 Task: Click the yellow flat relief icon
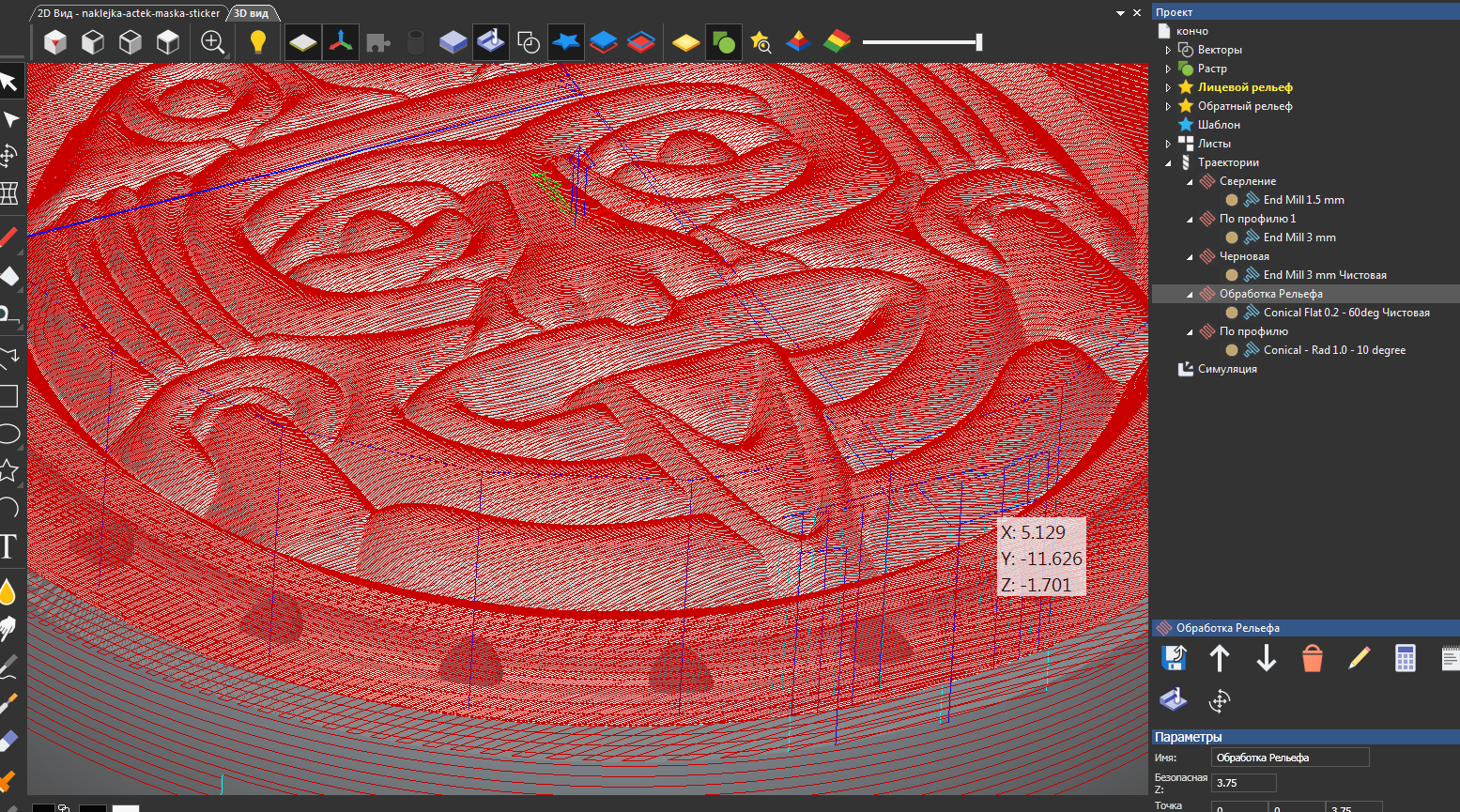coord(686,42)
